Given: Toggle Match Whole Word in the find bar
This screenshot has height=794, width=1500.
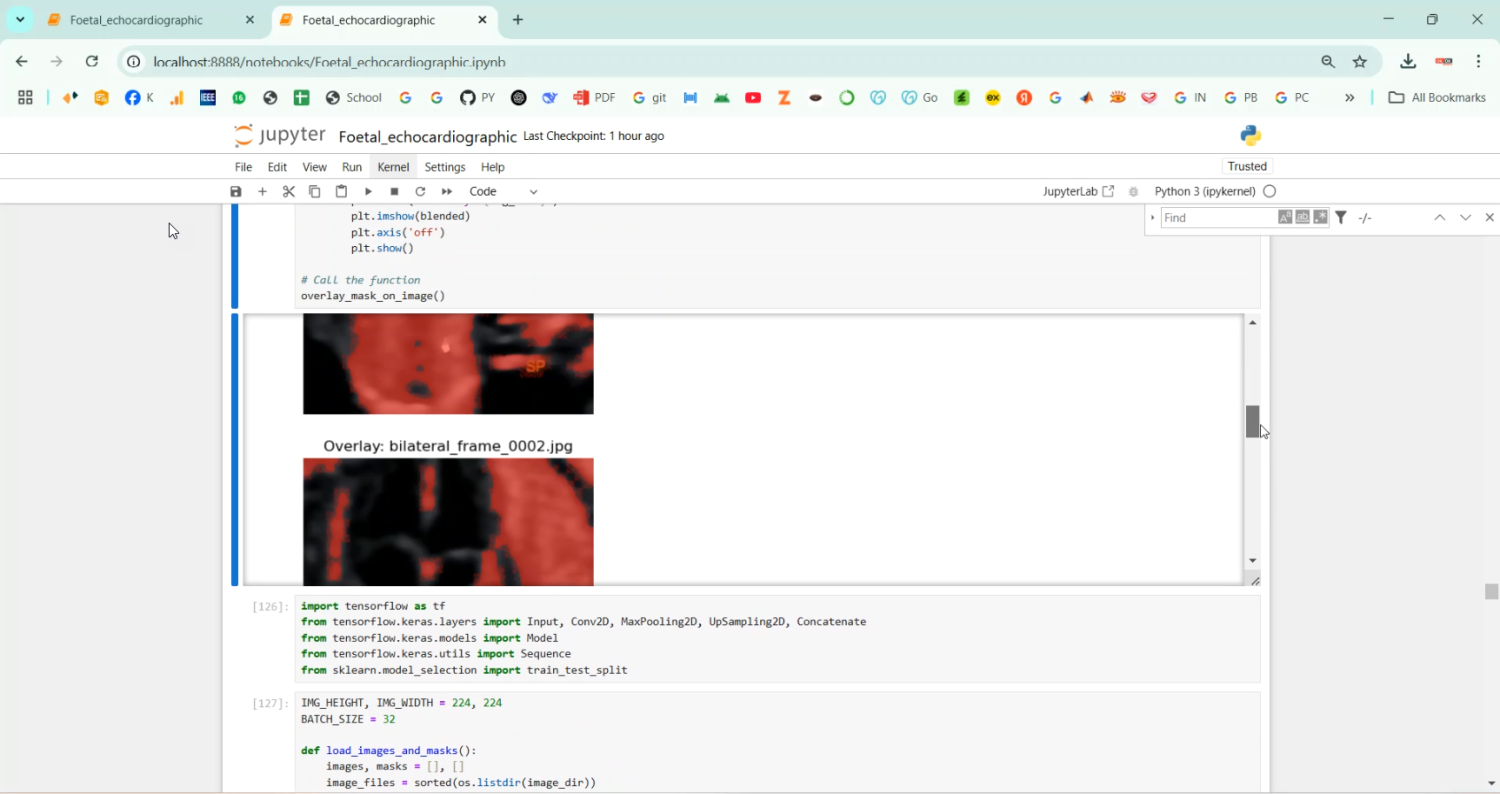Looking at the screenshot, I should pyautogui.click(x=1303, y=217).
